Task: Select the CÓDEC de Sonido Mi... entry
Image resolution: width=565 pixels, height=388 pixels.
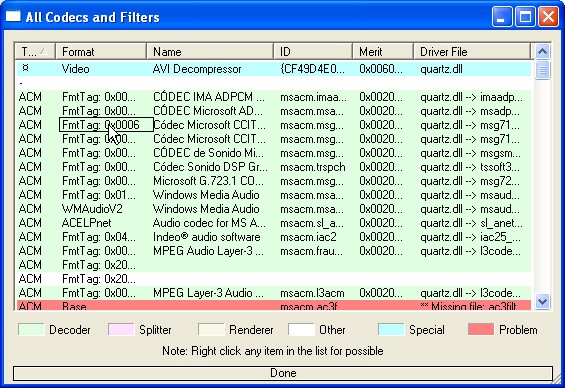Action: point(208,153)
